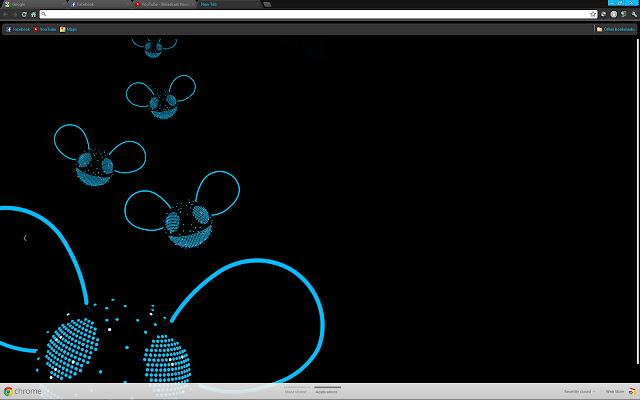Click the first extension icon next to the address bar
Screen dimensions: 640x400
[604, 14]
